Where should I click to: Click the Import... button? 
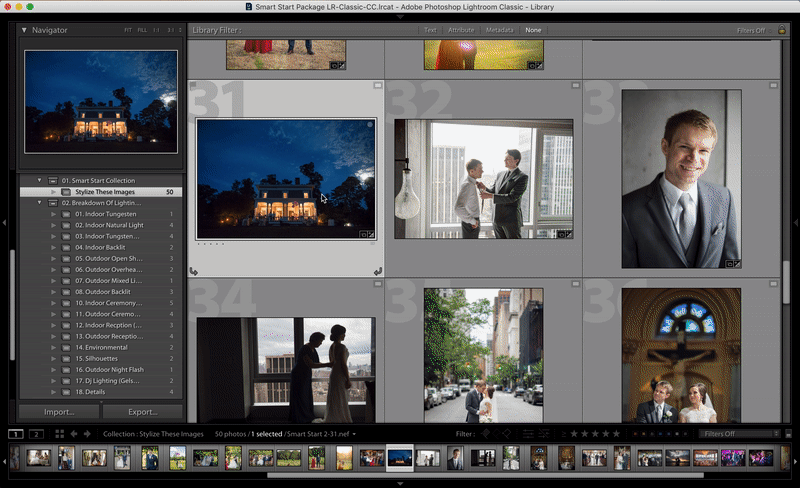58,411
